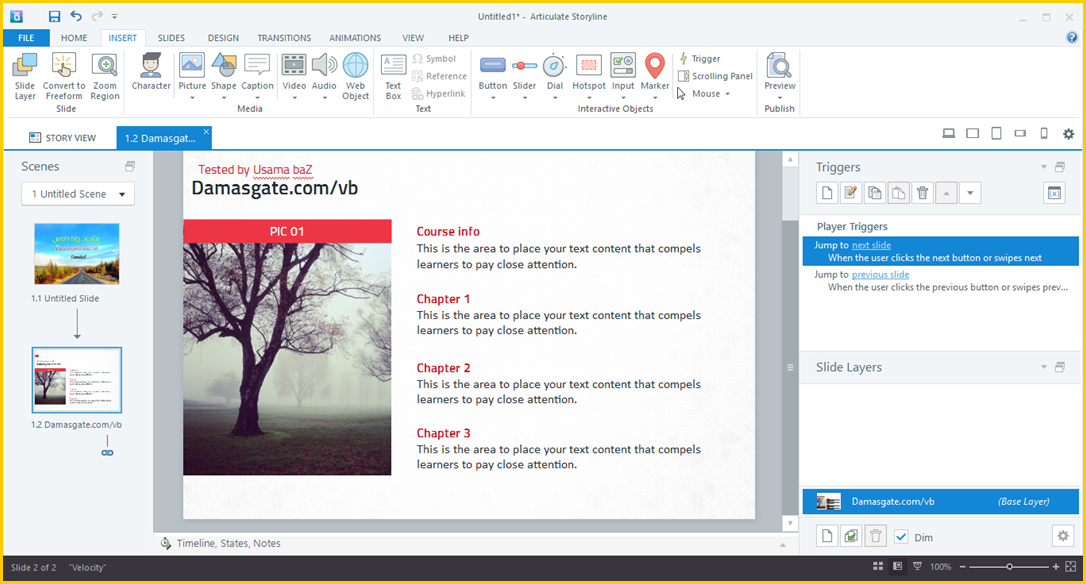Zoom in with the plus button
This screenshot has height=584, width=1086.
click(x=1056, y=567)
